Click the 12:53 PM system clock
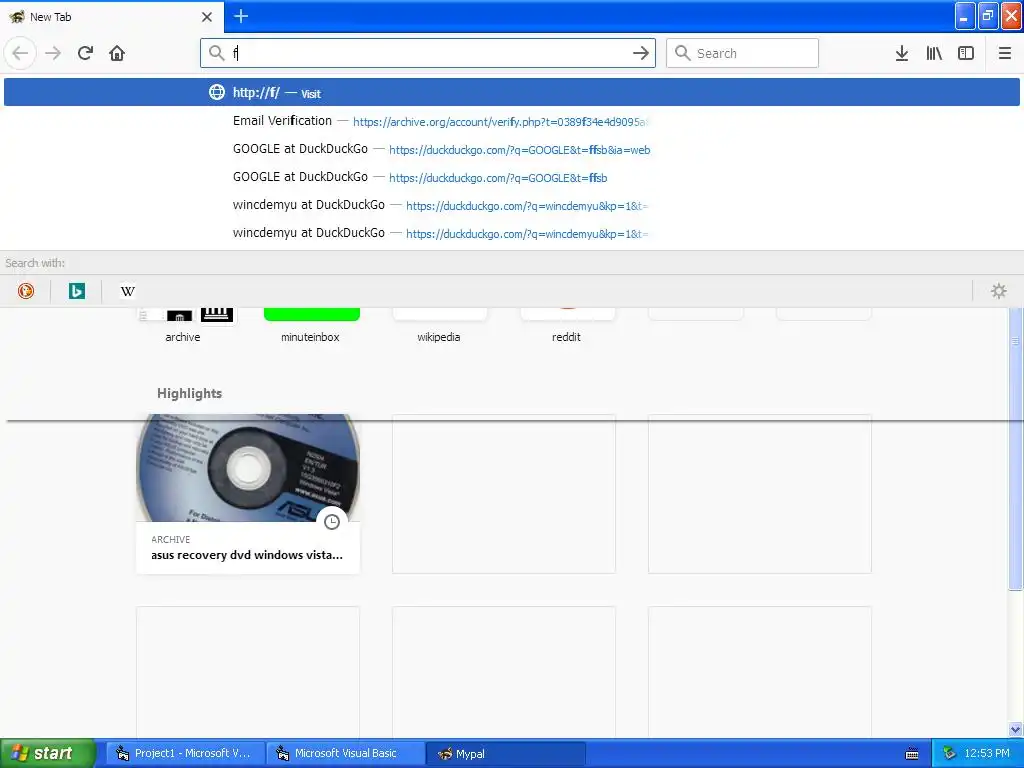The image size is (1024, 768). [x=987, y=753]
